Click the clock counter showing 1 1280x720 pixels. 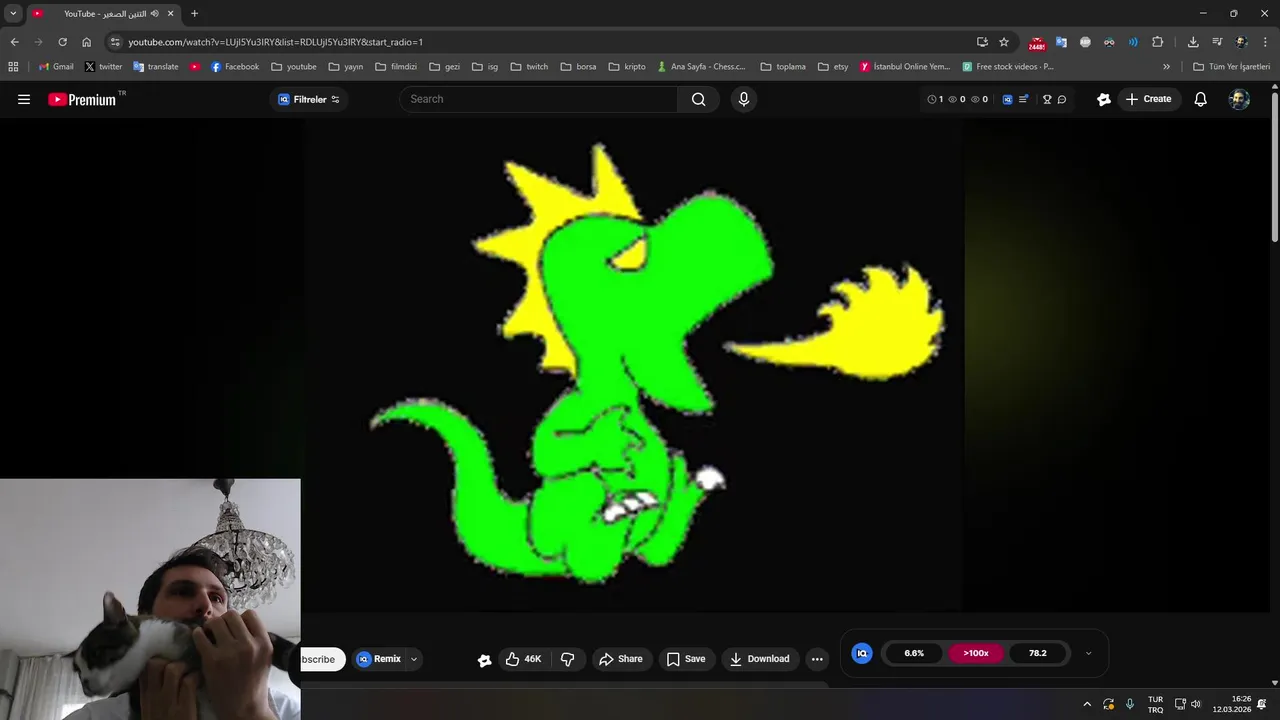935,99
